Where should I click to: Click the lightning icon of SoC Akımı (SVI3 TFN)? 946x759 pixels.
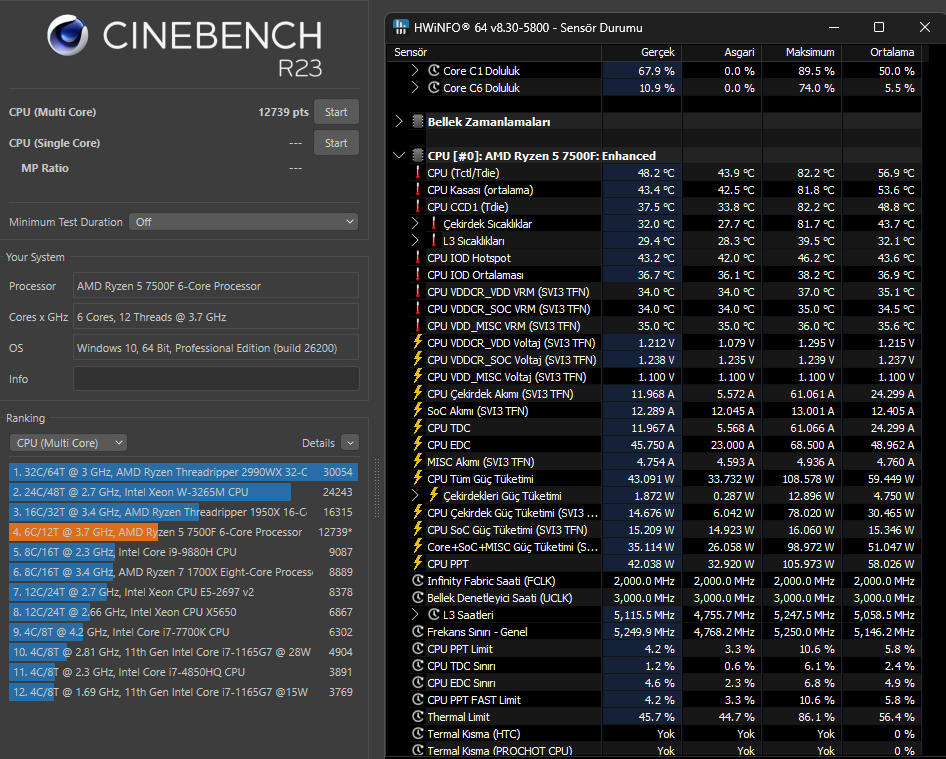click(417, 410)
